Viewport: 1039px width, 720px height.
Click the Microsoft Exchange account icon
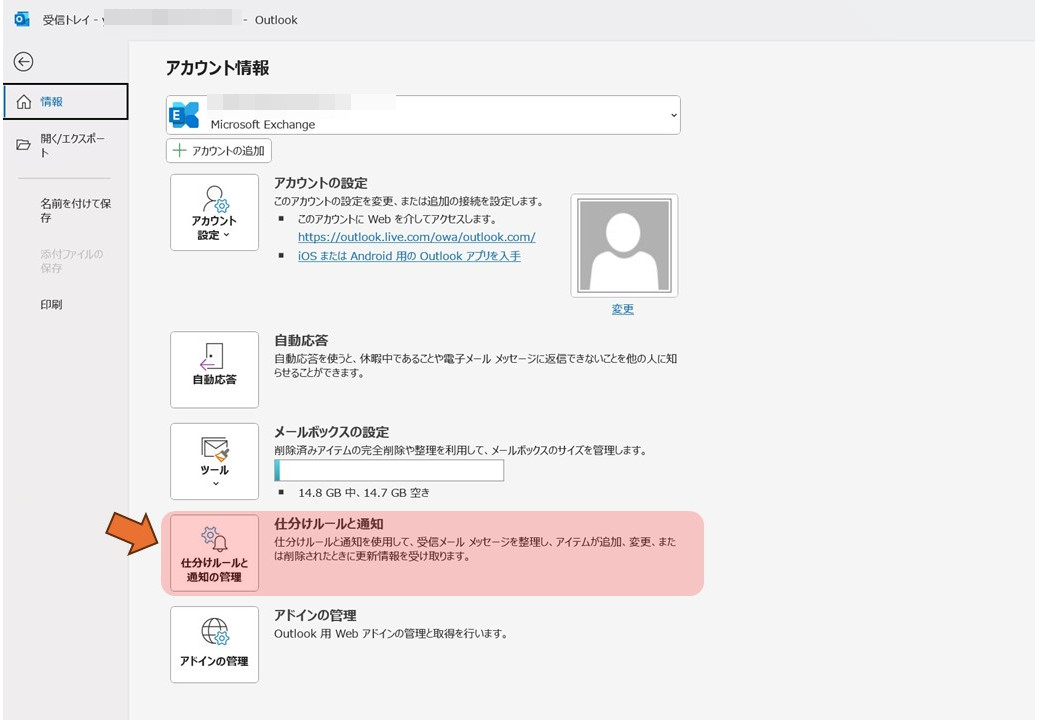click(x=184, y=115)
